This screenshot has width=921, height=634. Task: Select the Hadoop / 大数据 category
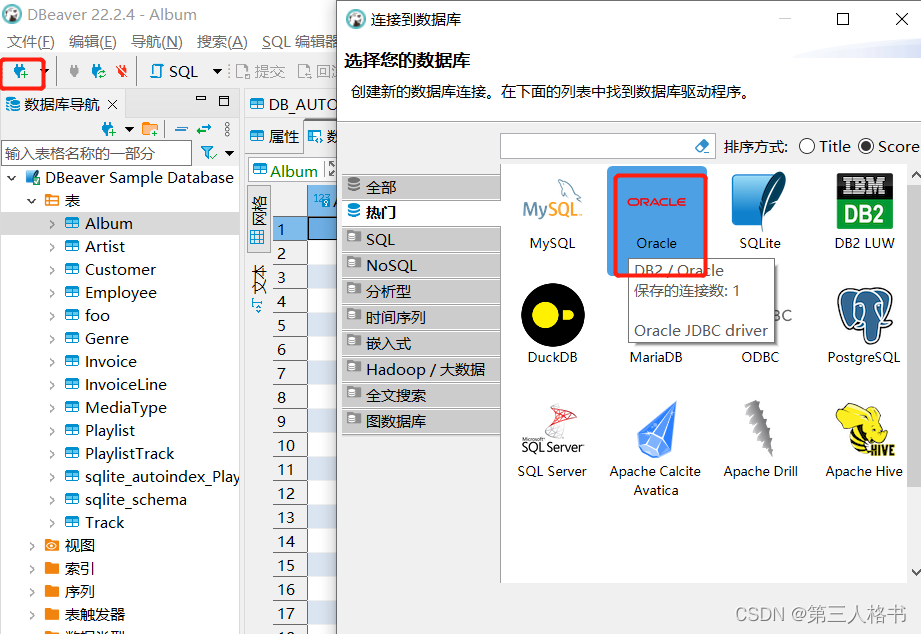[x=421, y=370]
